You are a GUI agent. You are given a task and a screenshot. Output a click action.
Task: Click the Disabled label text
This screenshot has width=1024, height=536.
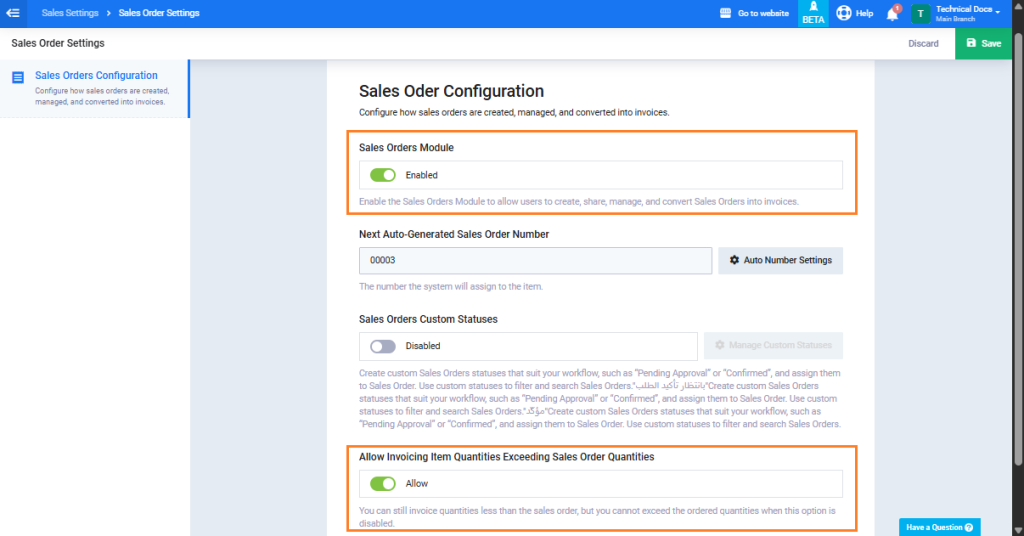423,346
